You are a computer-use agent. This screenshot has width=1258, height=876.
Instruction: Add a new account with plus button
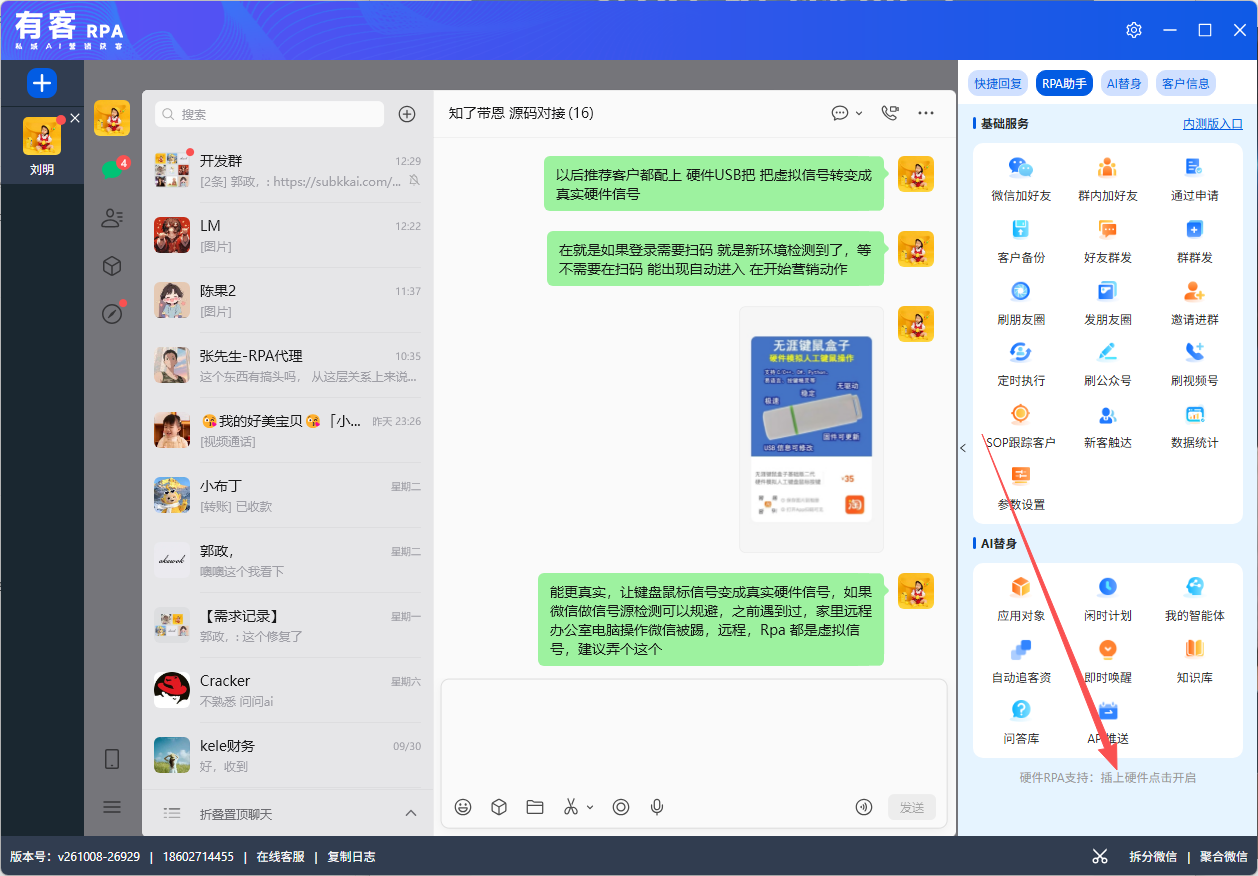click(42, 83)
